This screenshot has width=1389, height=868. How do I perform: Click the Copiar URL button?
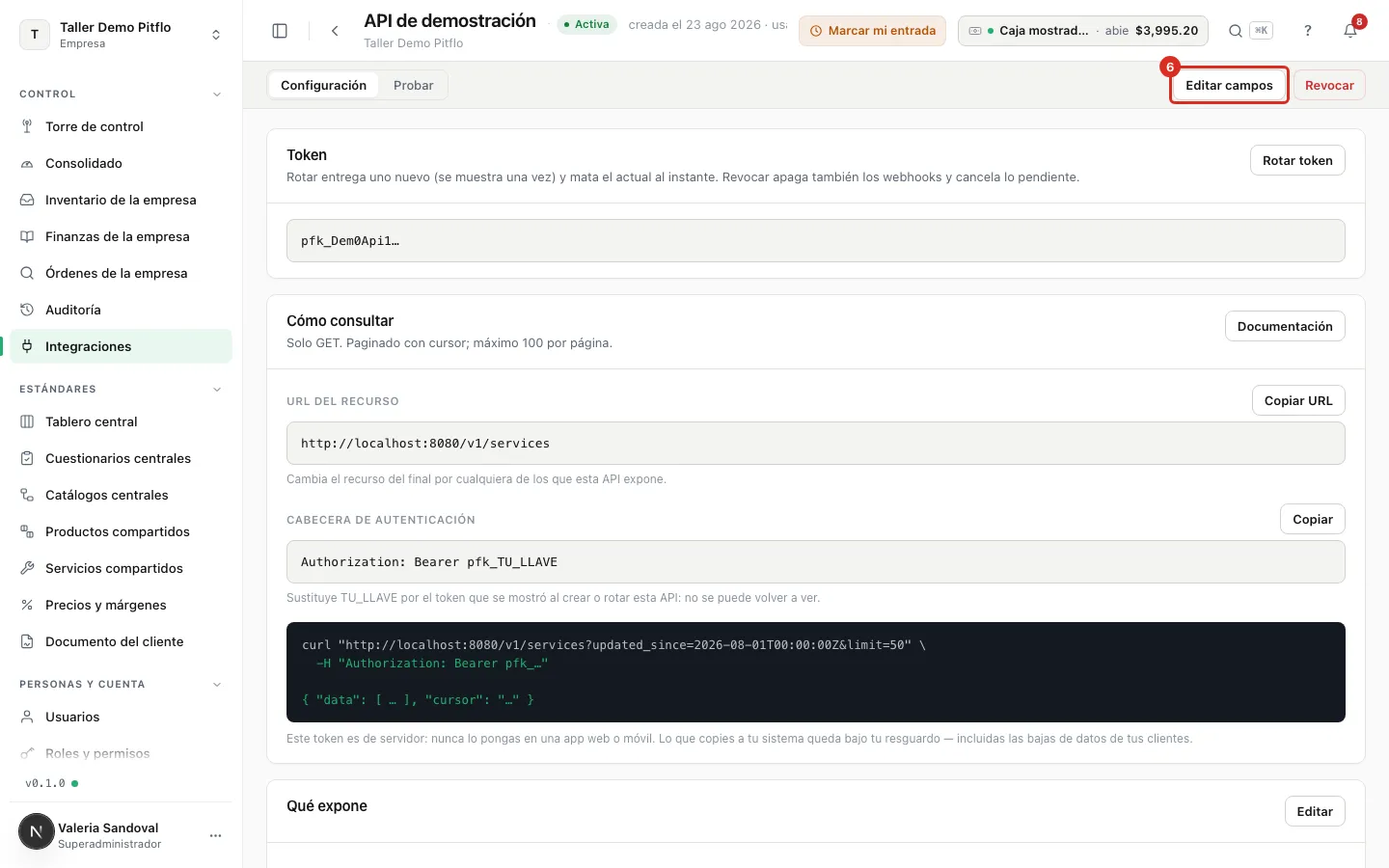click(x=1298, y=400)
